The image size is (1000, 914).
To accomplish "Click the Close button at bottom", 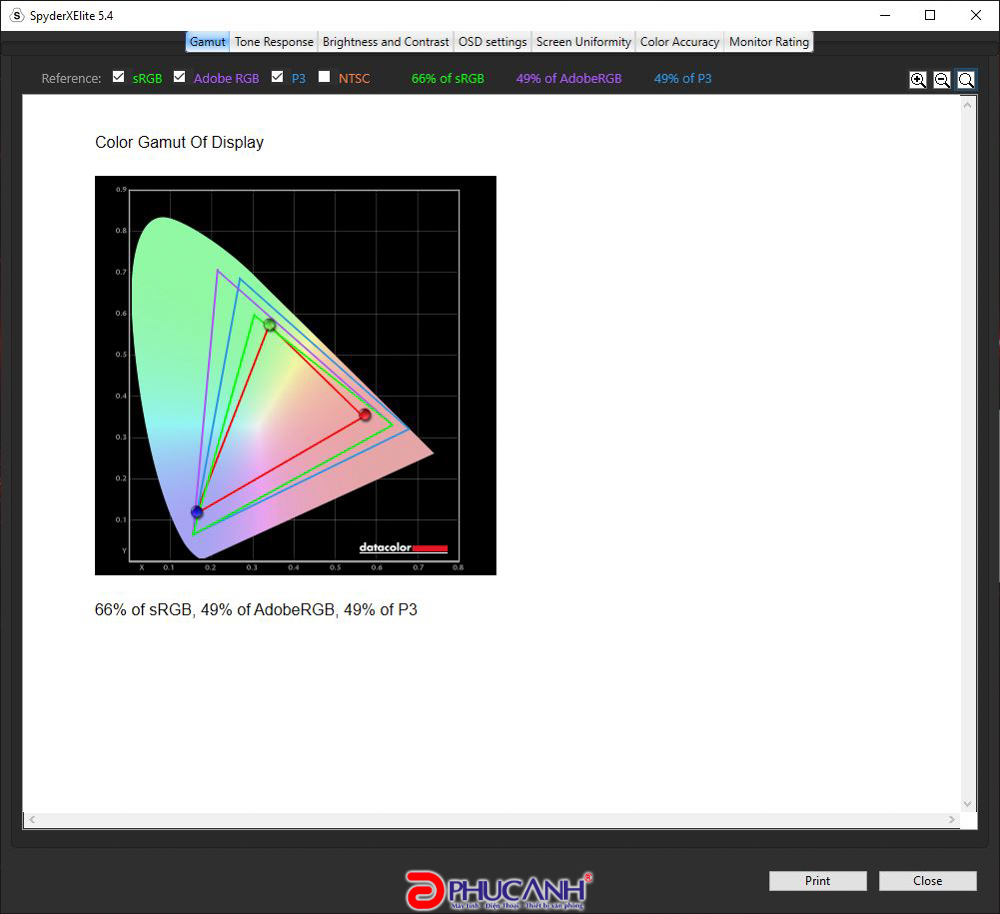I will point(927,881).
